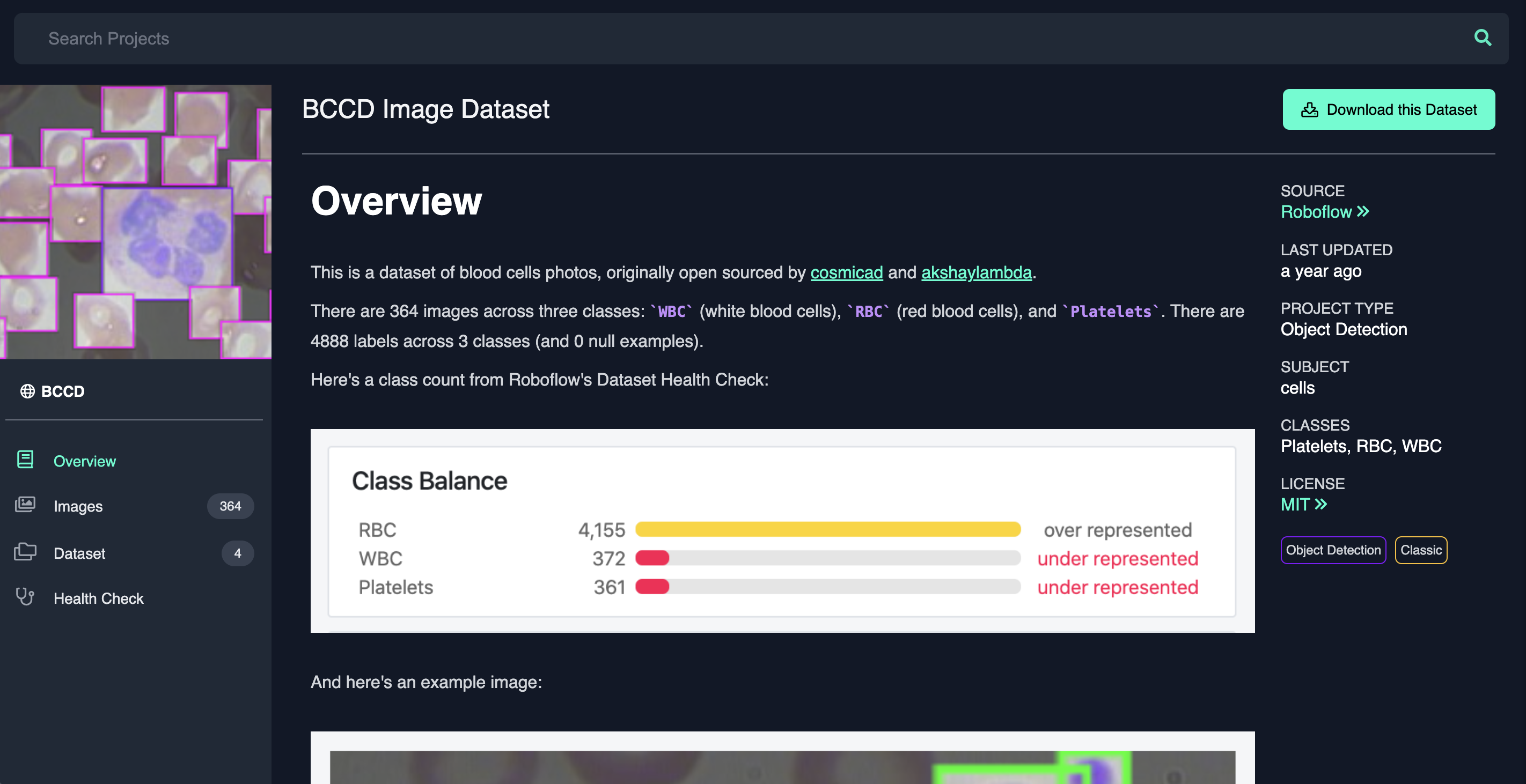The width and height of the screenshot is (1526, 784).
Task: Switch to the Health Check section
Action: pos(98,598)
